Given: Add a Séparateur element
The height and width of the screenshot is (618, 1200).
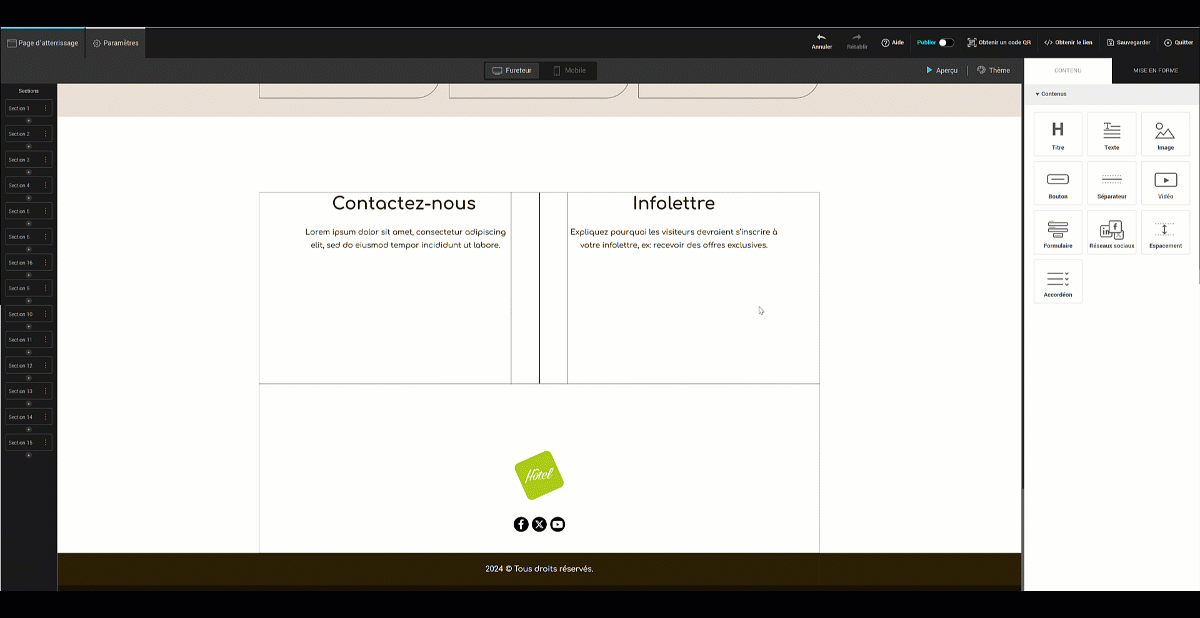Looking at the screenshot, I should coord(1112,183).
